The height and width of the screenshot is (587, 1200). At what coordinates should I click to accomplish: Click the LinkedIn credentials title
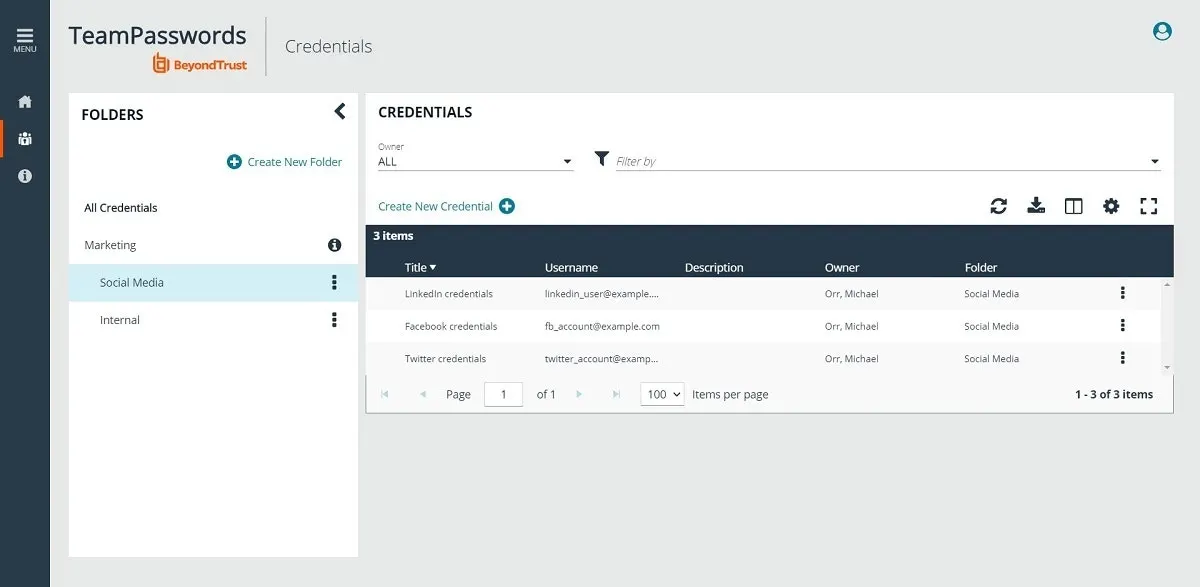click(x=448, y=294)
